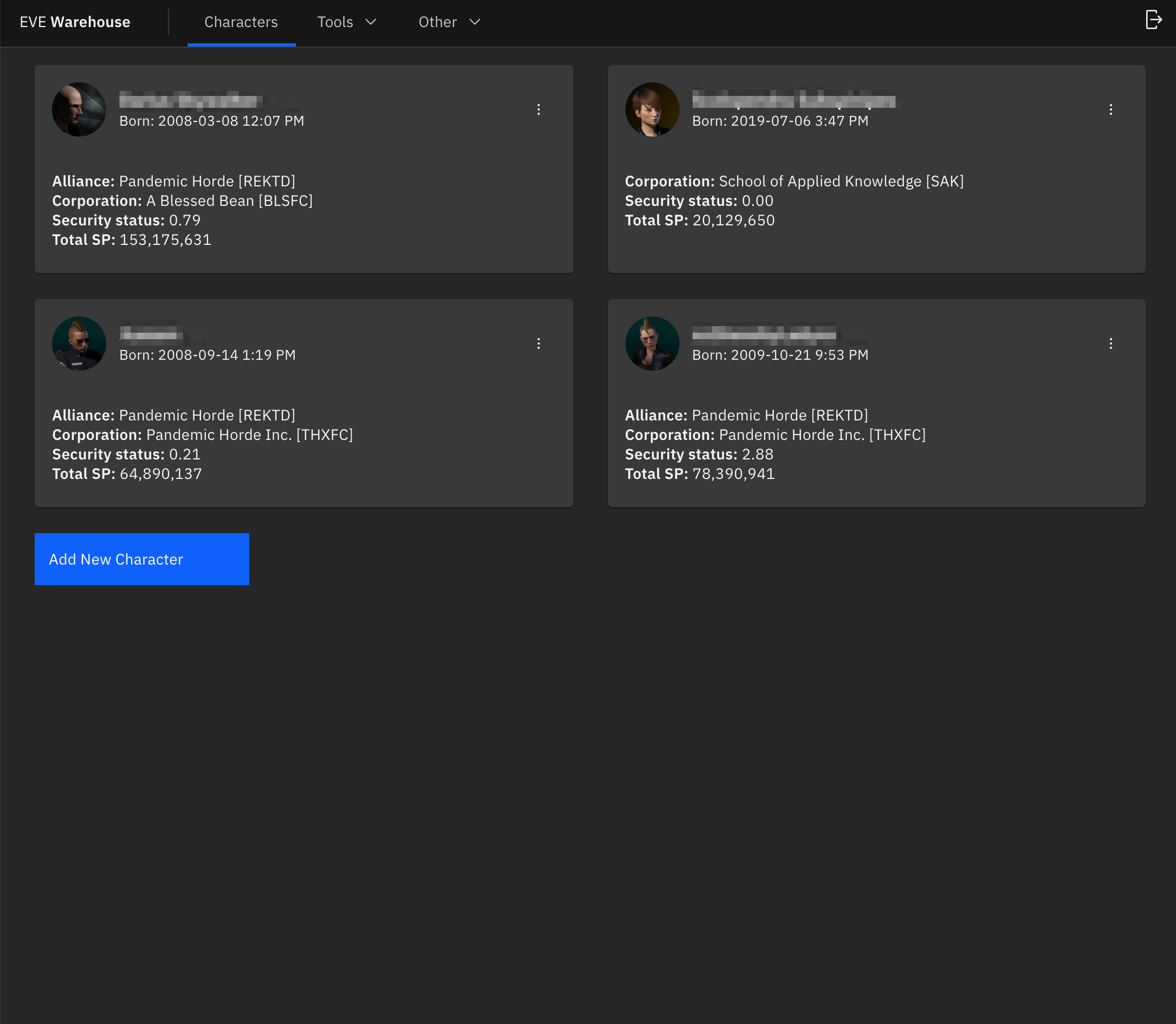Click the chevron arrow next to Tools

(x=371, y=22)
